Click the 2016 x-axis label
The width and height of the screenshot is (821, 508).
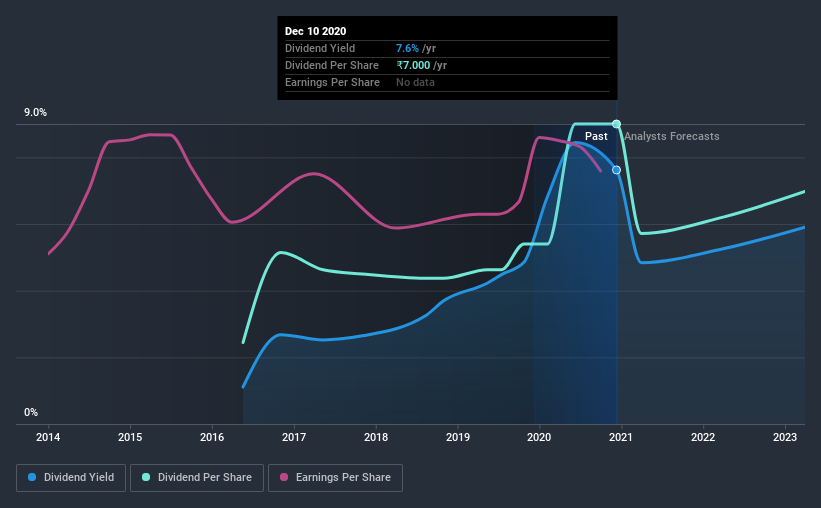(x=212, y=437)
